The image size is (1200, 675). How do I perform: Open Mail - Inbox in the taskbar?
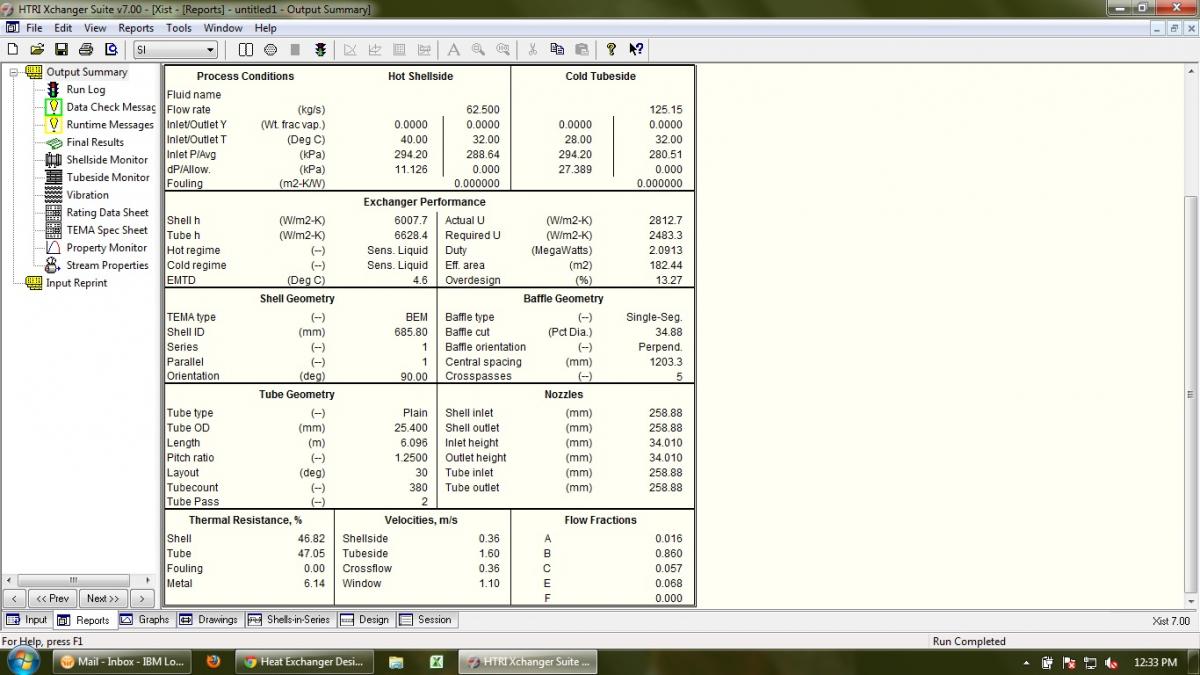[x=123, y=662]
